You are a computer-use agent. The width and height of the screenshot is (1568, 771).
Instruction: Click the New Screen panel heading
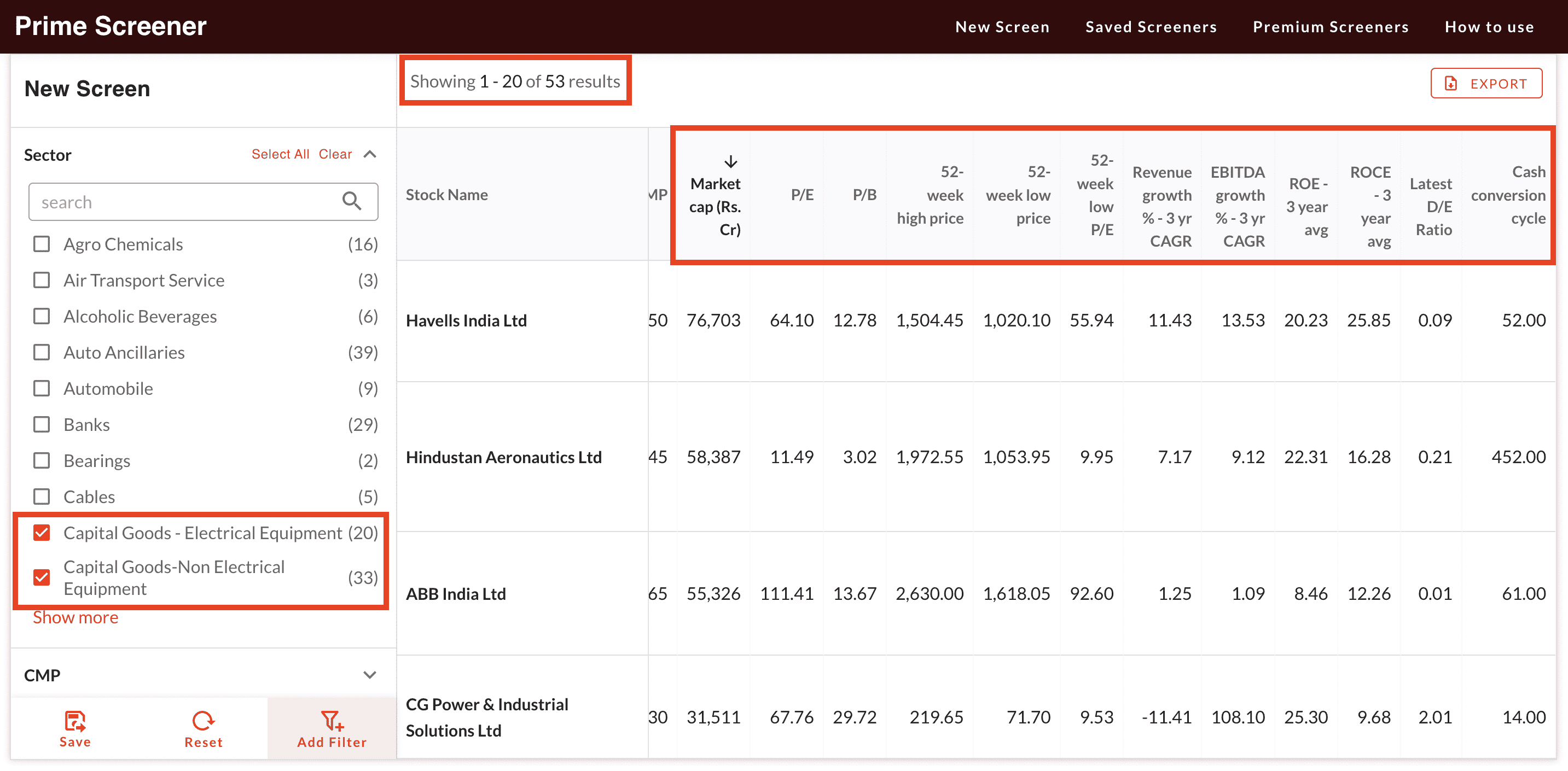click(87, 89)
